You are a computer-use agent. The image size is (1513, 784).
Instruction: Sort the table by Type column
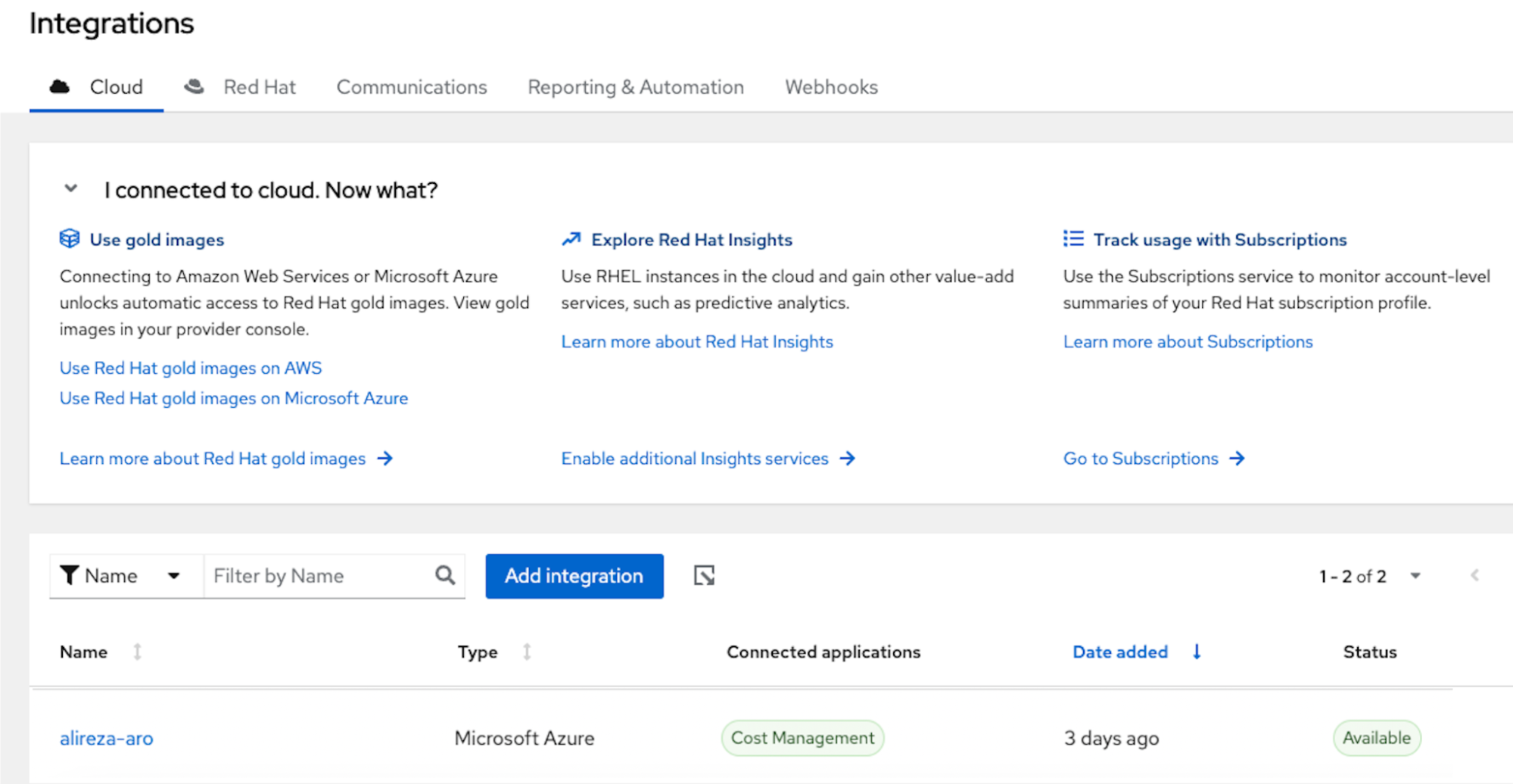(494, 652)
